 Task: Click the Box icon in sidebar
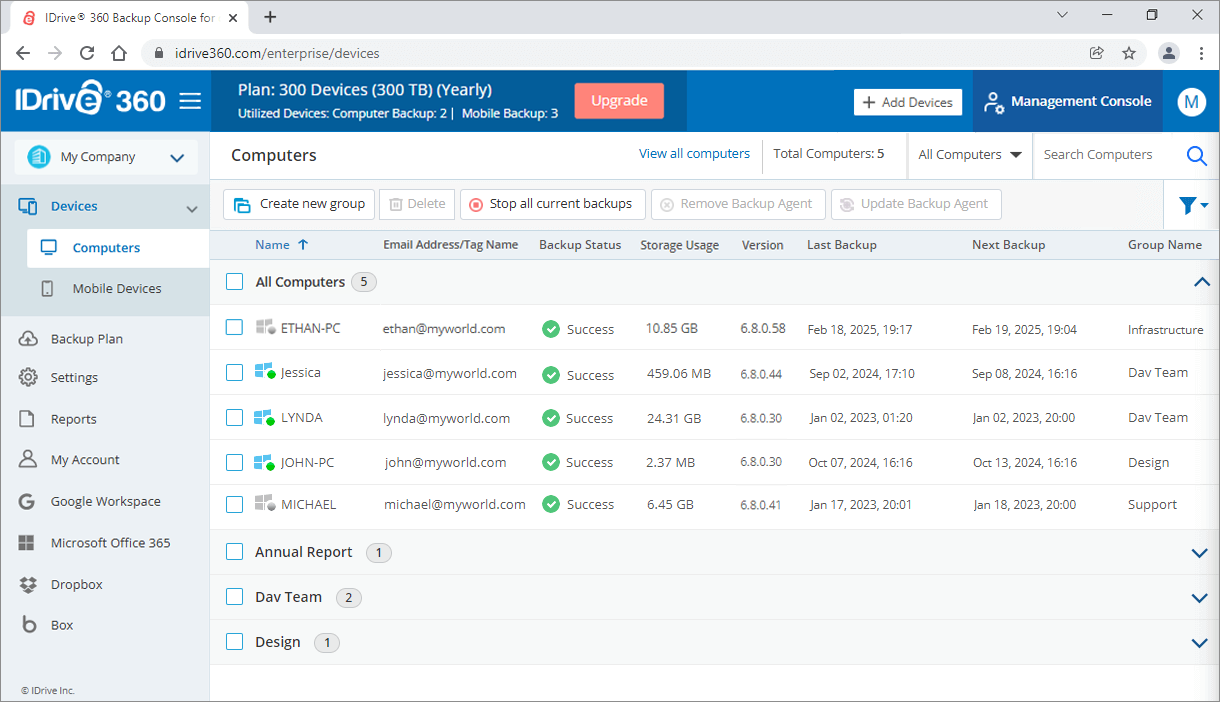click(29, 625)
